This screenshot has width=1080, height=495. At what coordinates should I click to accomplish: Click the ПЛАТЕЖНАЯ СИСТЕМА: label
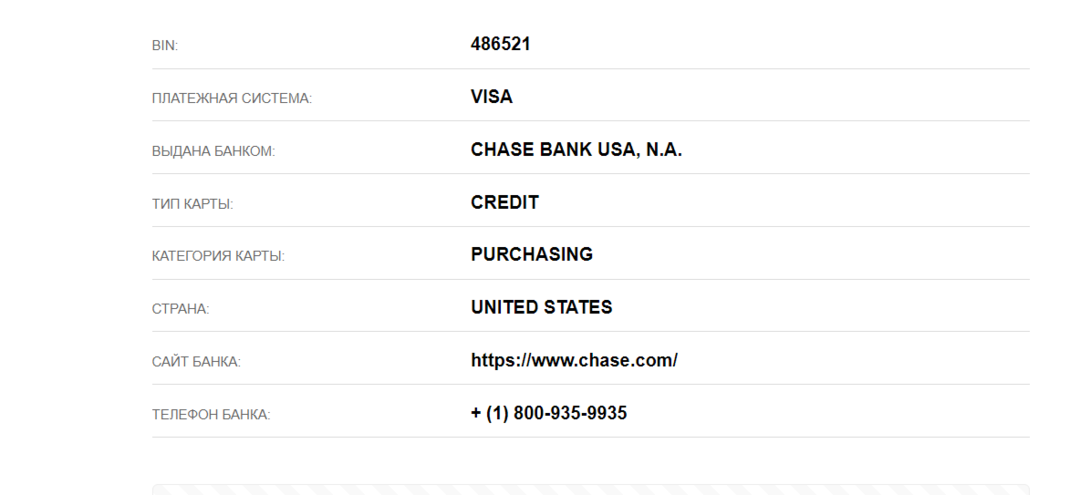(232, 99)
